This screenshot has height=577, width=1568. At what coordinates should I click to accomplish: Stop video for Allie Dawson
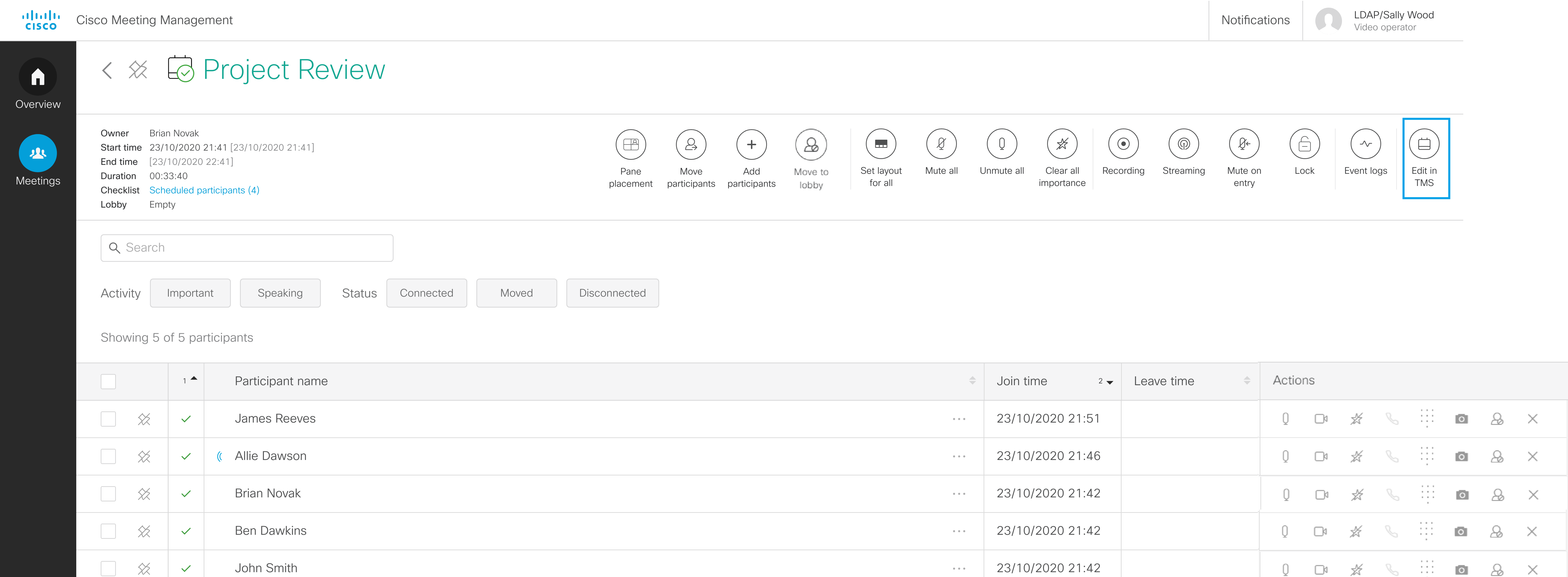point(1321,456)
